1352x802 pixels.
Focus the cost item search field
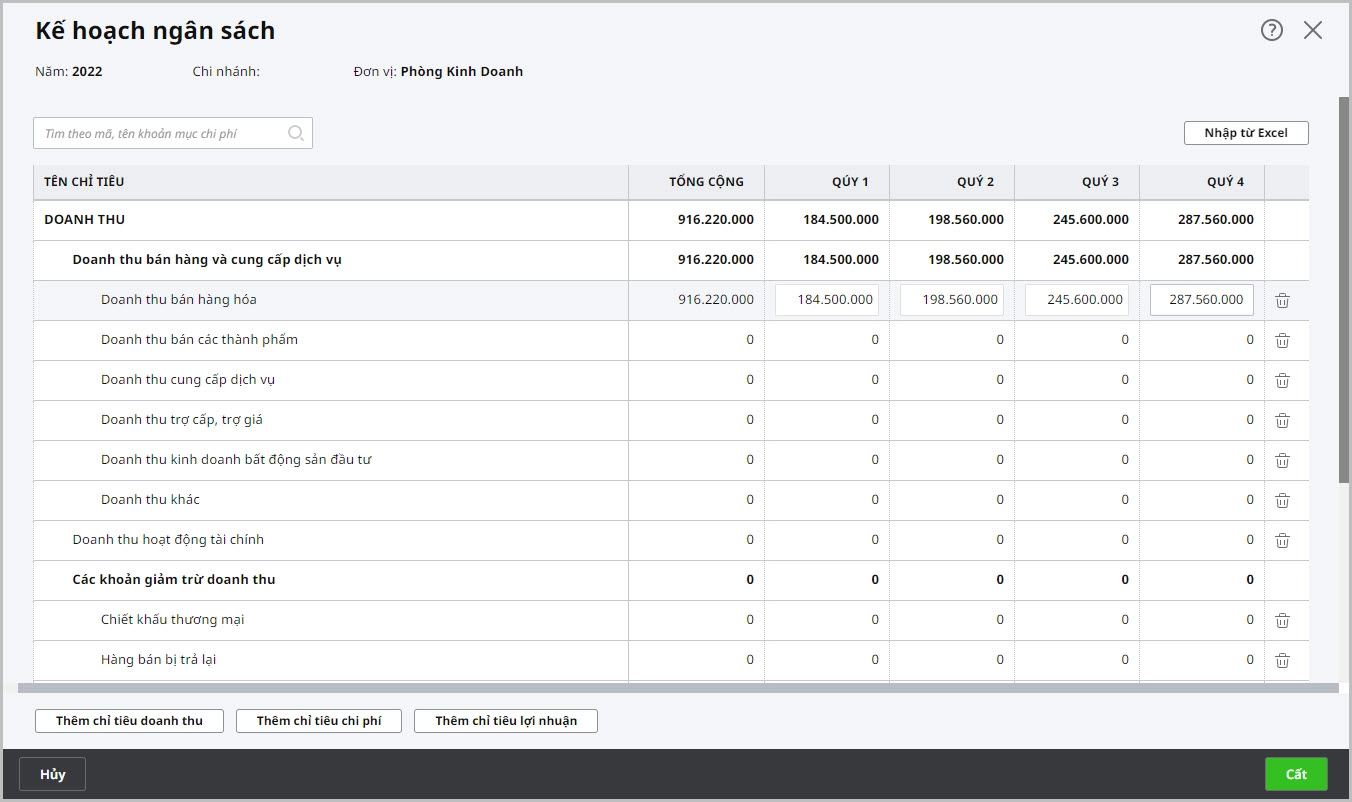pos(173,133)
